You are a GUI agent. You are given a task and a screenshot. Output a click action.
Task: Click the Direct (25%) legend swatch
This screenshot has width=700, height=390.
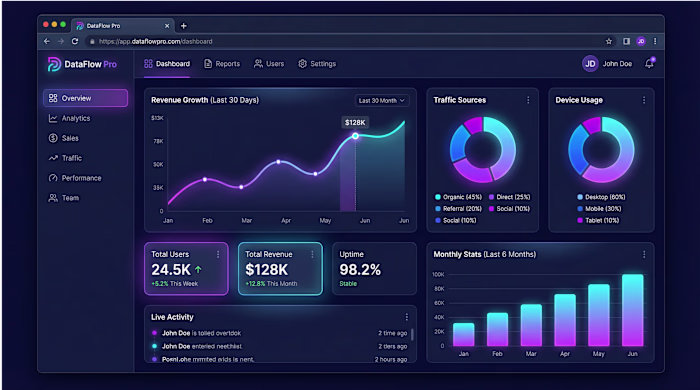(x=492, y=197)
